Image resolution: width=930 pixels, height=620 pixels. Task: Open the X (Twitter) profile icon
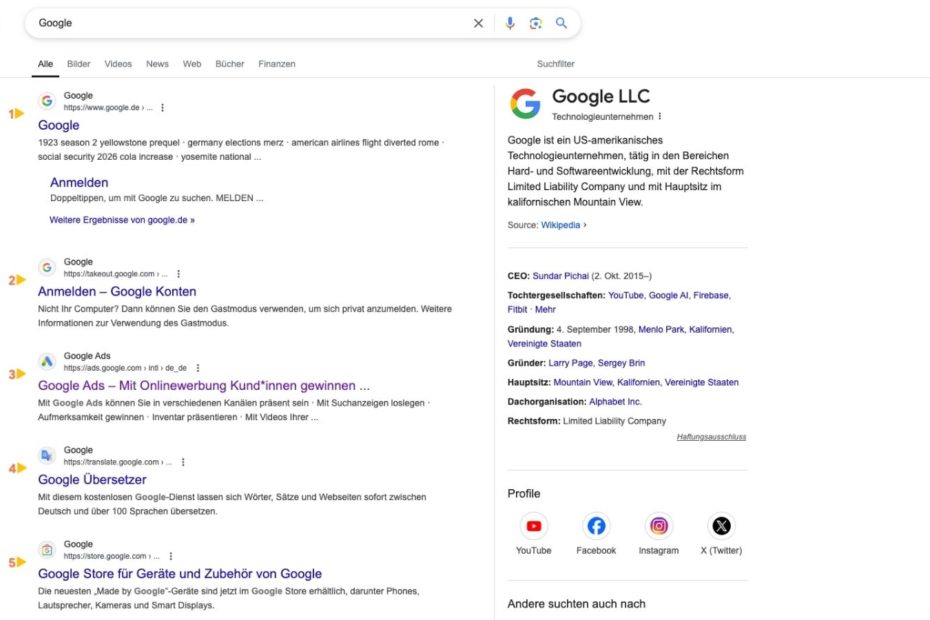(x=721, y=526)
